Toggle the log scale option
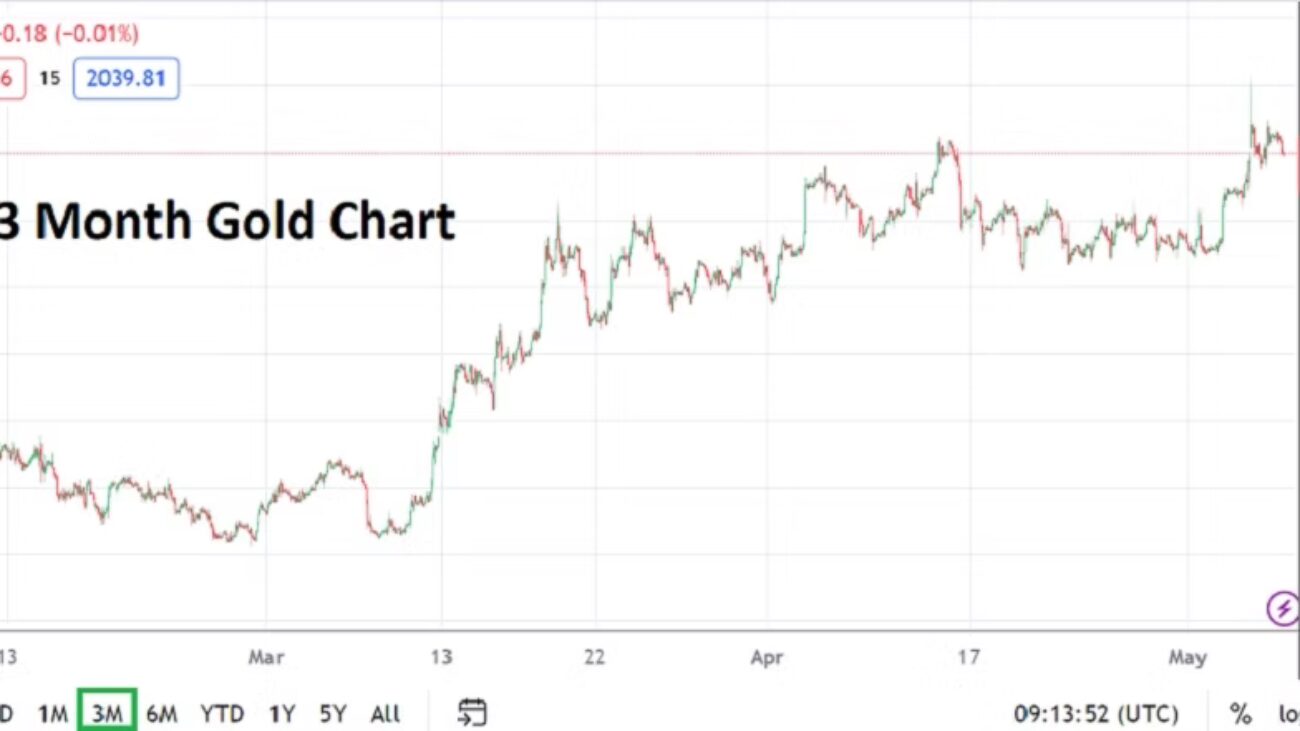Screen dimensions: 1300x731 1288,714
